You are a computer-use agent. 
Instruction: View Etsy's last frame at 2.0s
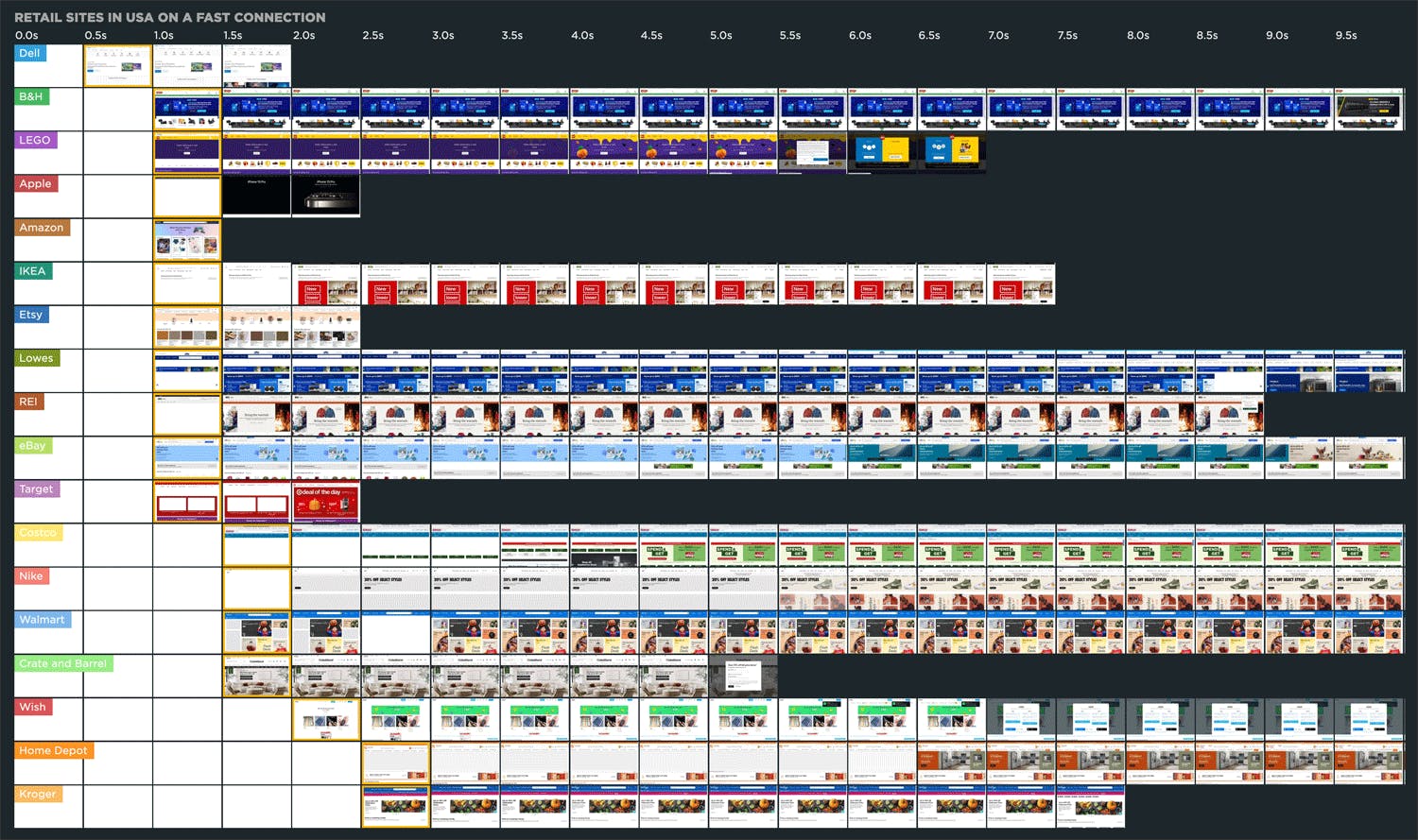(x=326, y=328)
